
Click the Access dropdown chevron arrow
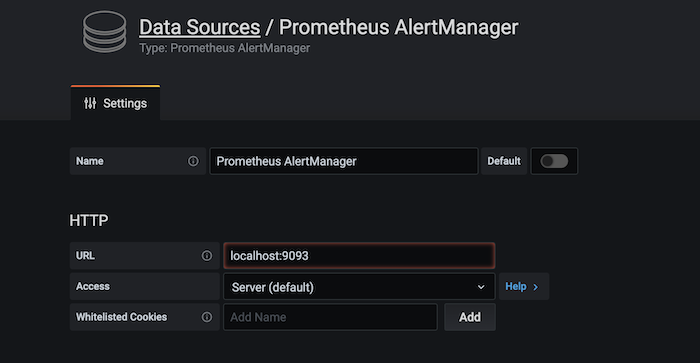pyautogui.click(x=481, y=287)
